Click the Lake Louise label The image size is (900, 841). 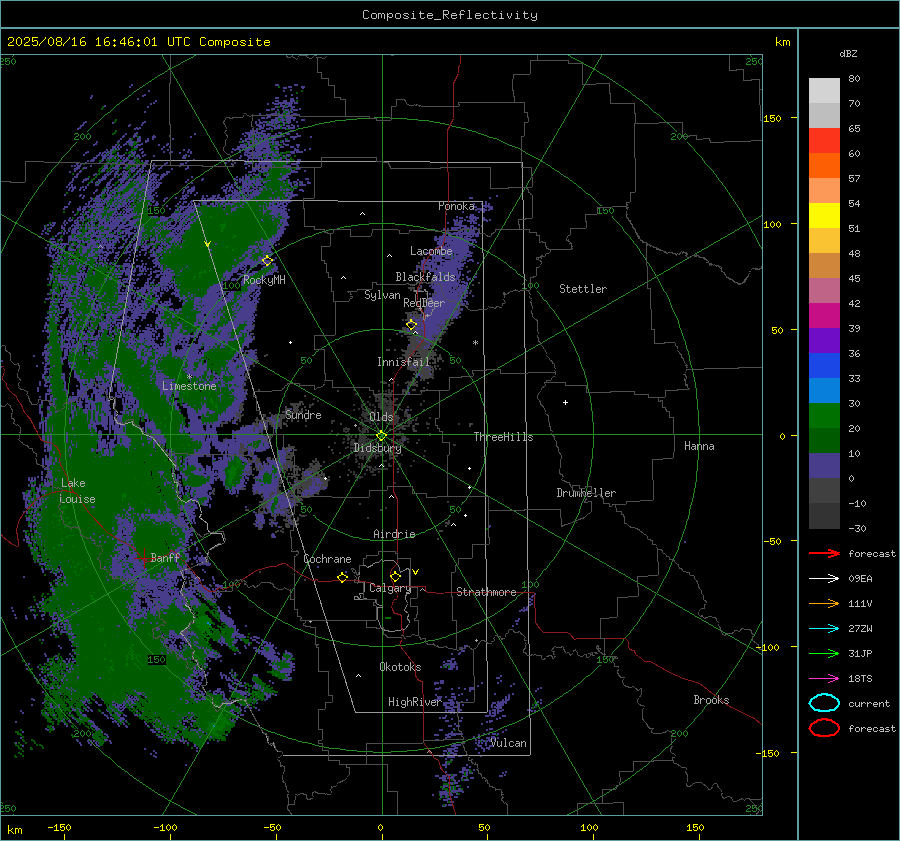77,491
